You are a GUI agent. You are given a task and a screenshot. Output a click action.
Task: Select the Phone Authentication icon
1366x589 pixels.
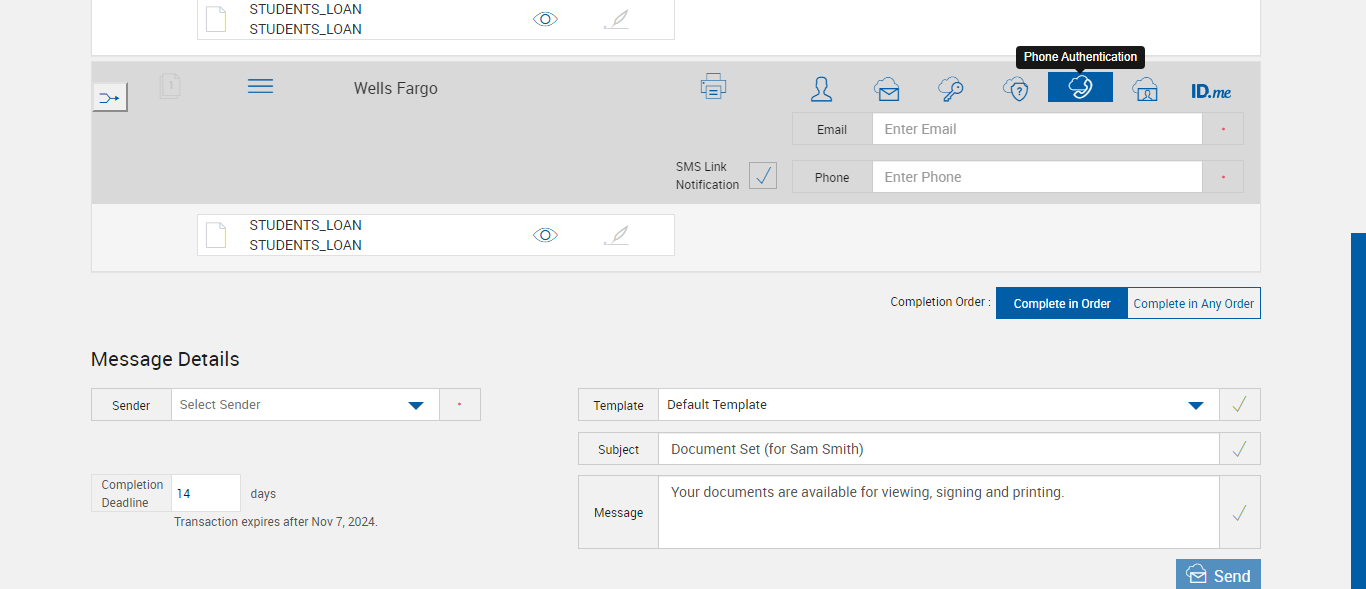point(1080,87)
